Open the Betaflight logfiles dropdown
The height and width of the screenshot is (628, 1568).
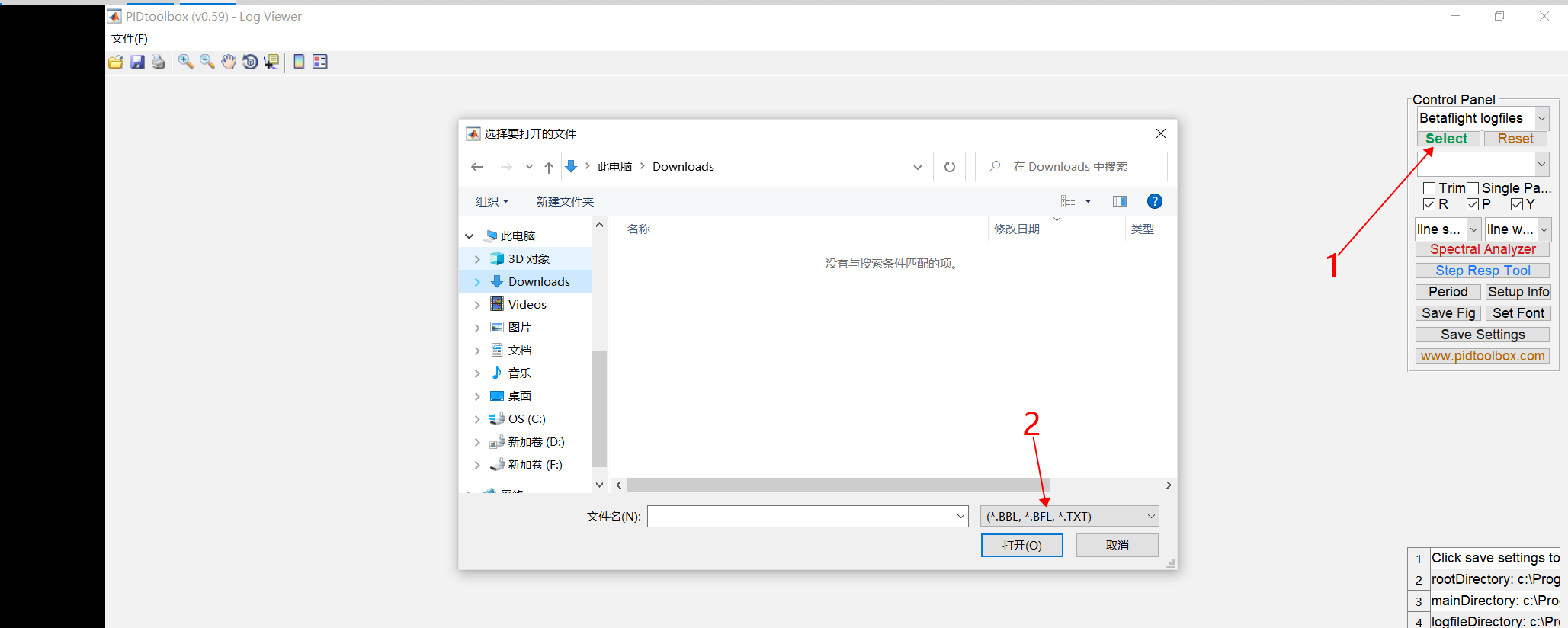coord(1483,118)
